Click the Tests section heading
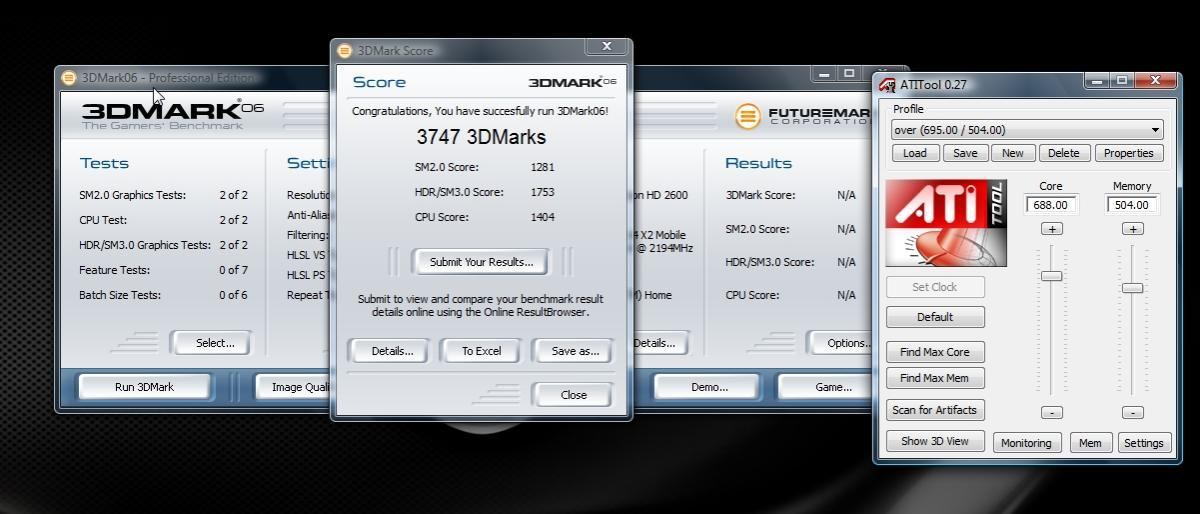The height and width of the screenshot is (514, 1200). point(104,163)
